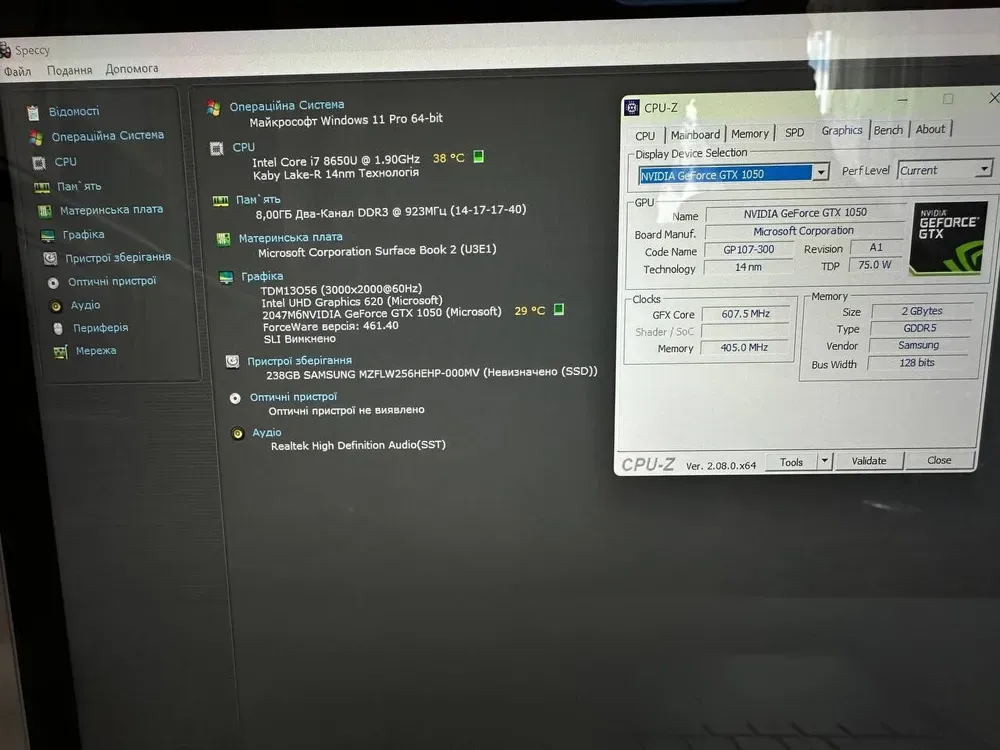Click the Пам'ять RAM icon in sidebar
Image resolution: width=1000 pixels, height=750 pixels.
(x=42, y=187)
